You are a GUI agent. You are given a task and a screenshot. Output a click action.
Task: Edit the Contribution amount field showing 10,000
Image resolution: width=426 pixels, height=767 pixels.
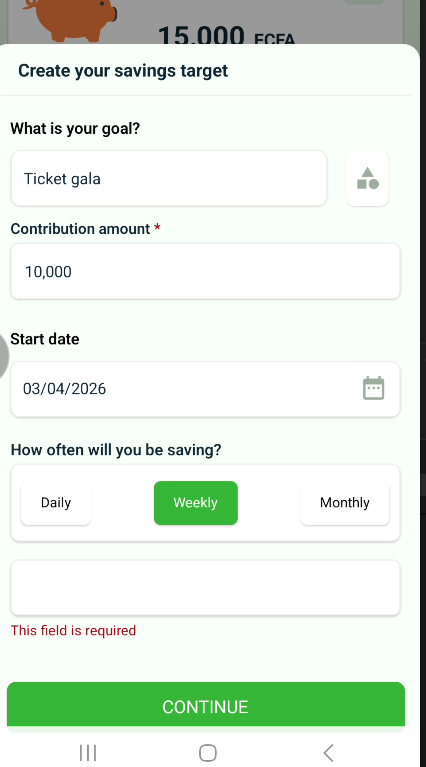[205, 271]
